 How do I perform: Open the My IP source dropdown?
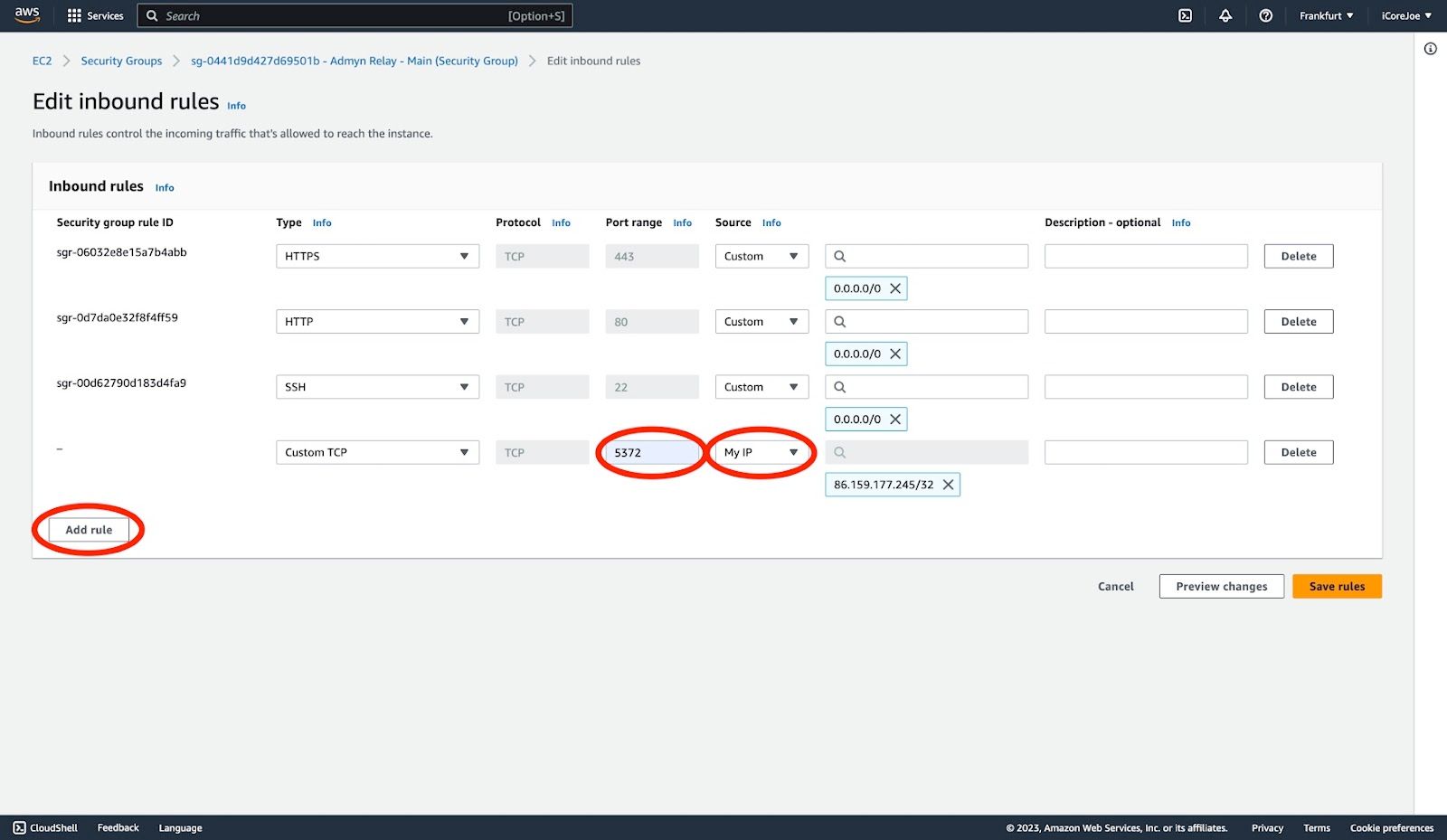click(x=761, y=452)
